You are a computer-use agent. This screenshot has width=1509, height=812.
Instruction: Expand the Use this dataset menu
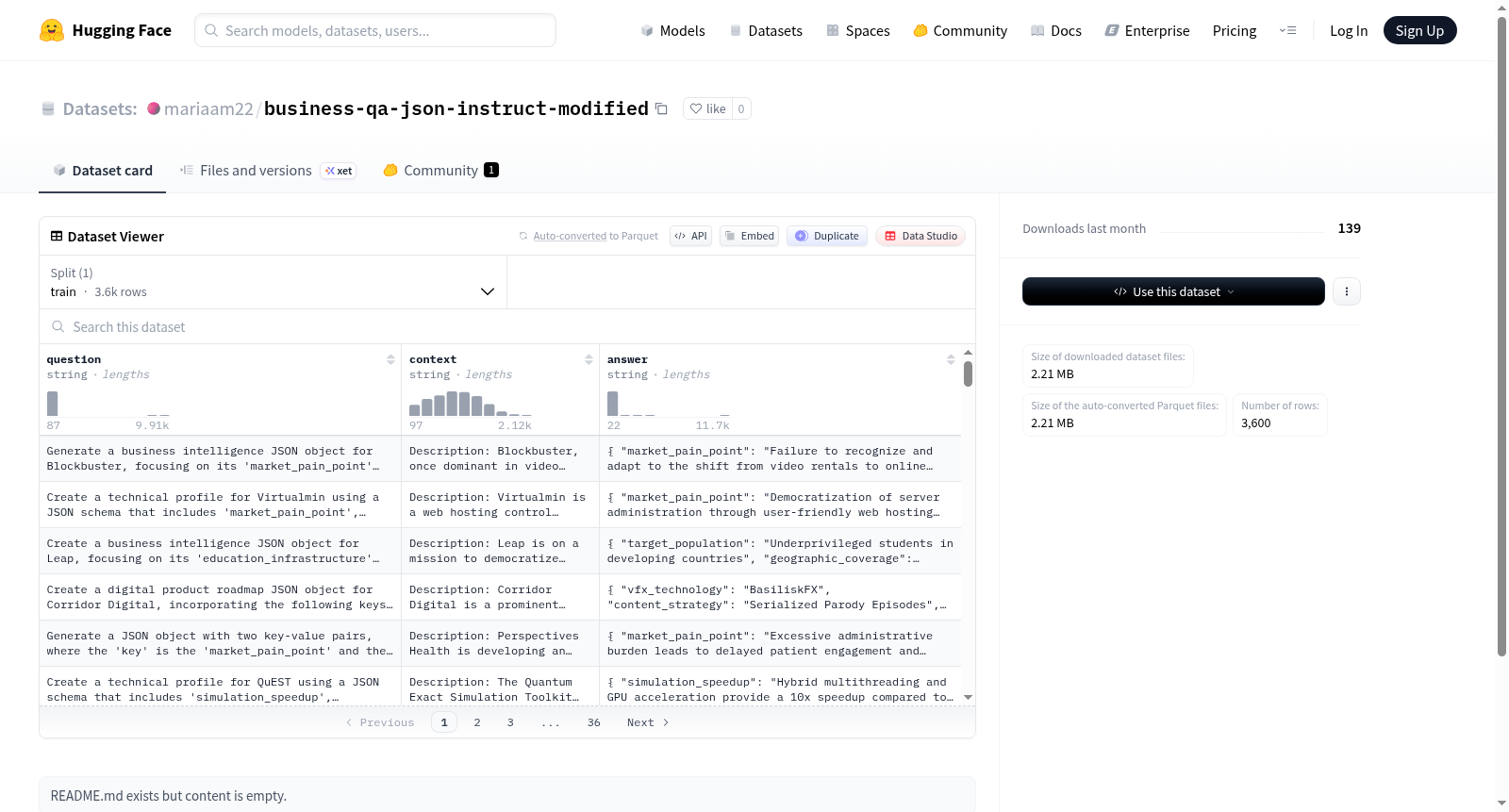1173,291
